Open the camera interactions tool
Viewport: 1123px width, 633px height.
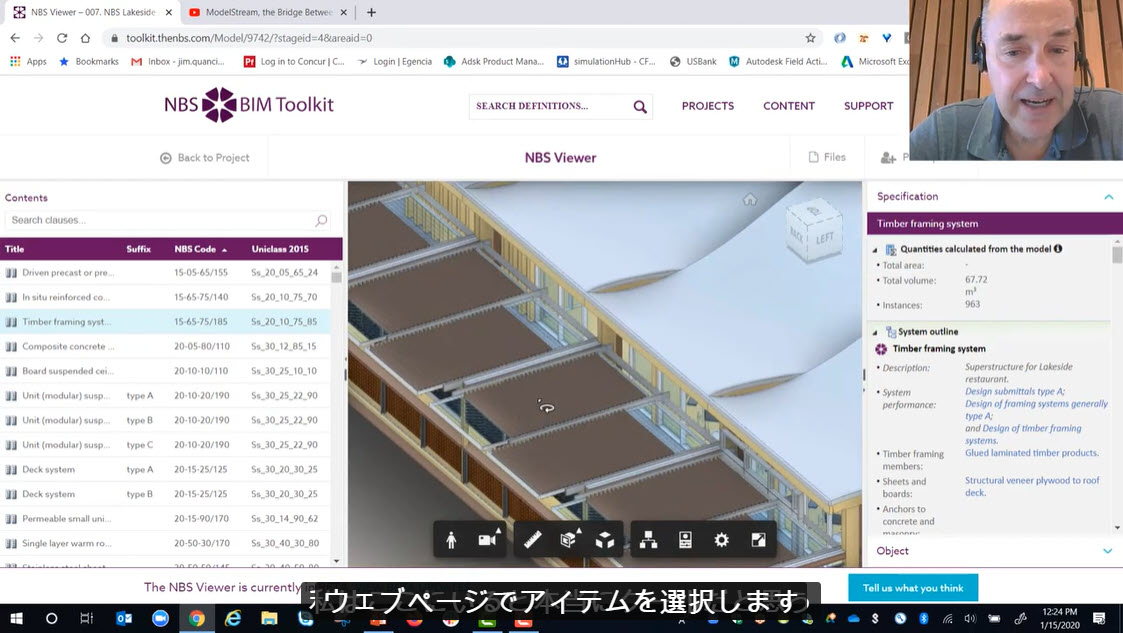click(x=489, y=539)
